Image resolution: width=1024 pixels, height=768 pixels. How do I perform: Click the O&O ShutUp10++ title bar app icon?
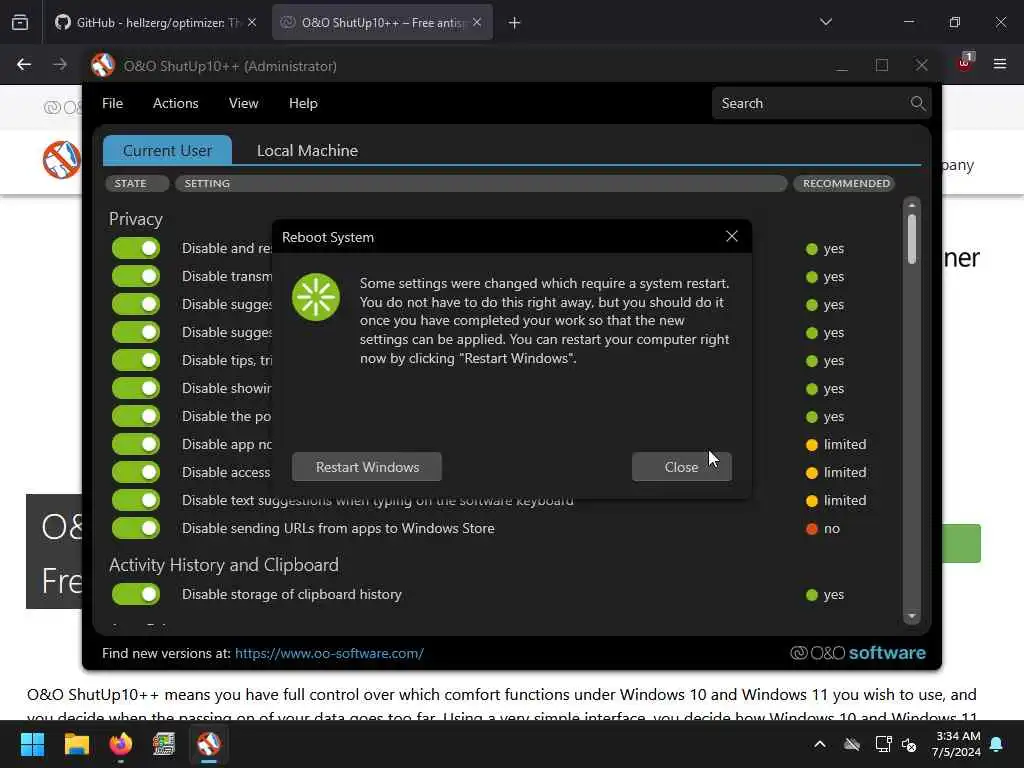103,65
